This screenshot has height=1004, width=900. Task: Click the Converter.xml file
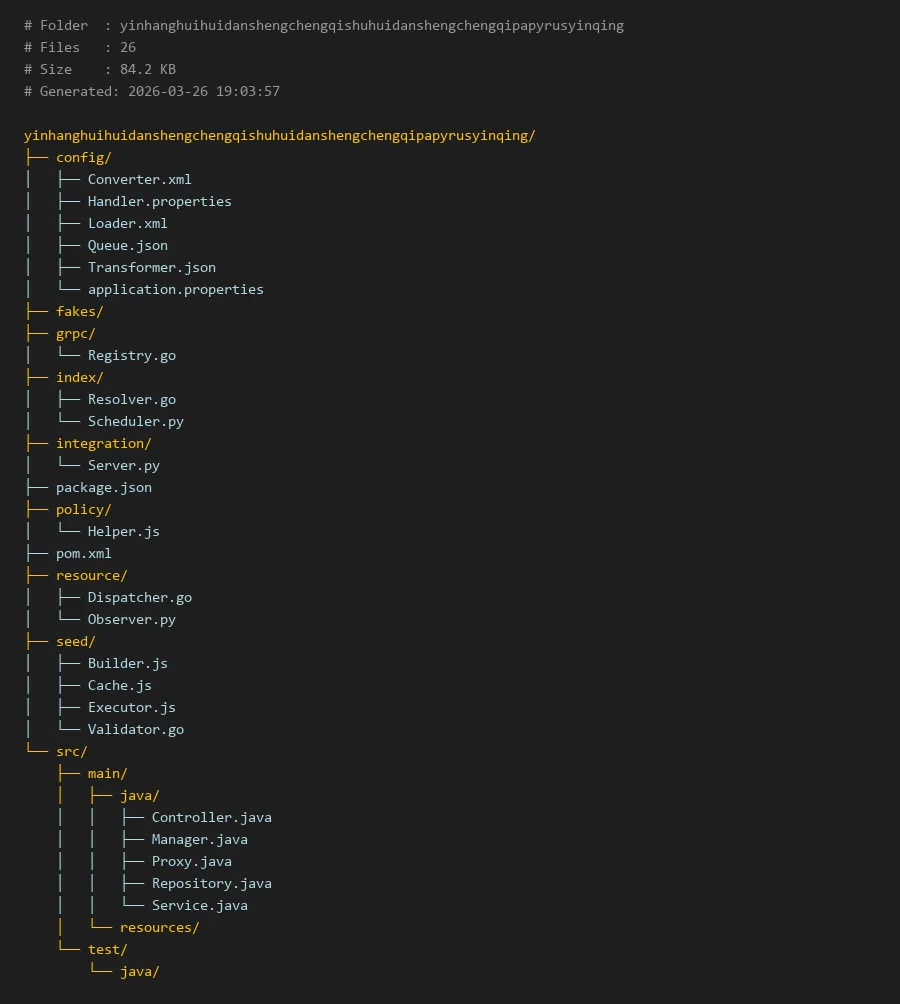click(x=139, y=179)
